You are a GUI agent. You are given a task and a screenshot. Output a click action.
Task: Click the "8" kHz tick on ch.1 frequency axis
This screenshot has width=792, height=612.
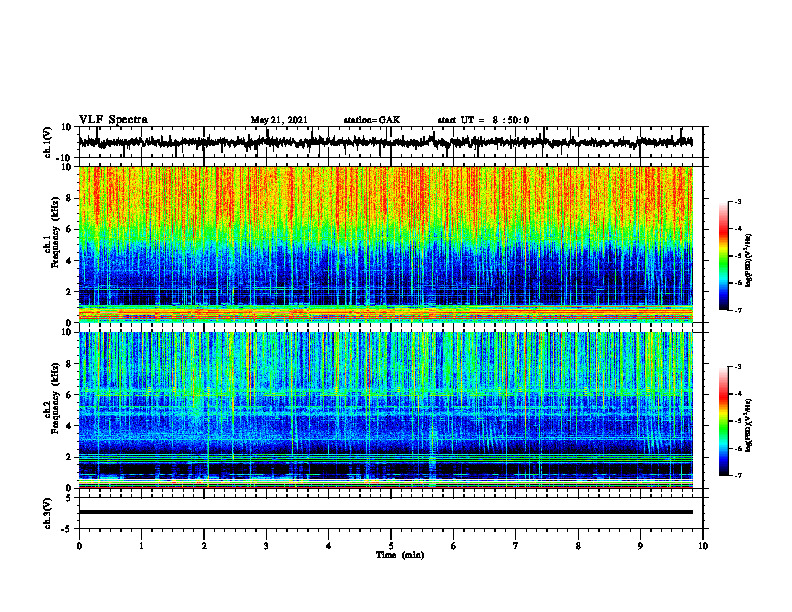click(70, 198)
